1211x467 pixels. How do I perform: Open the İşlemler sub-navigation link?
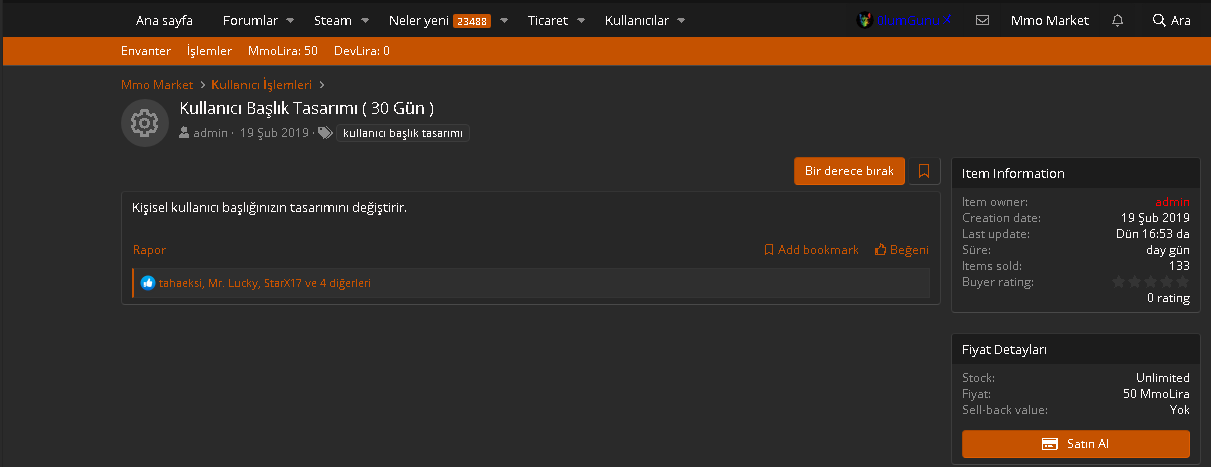[x=210, y=51]
